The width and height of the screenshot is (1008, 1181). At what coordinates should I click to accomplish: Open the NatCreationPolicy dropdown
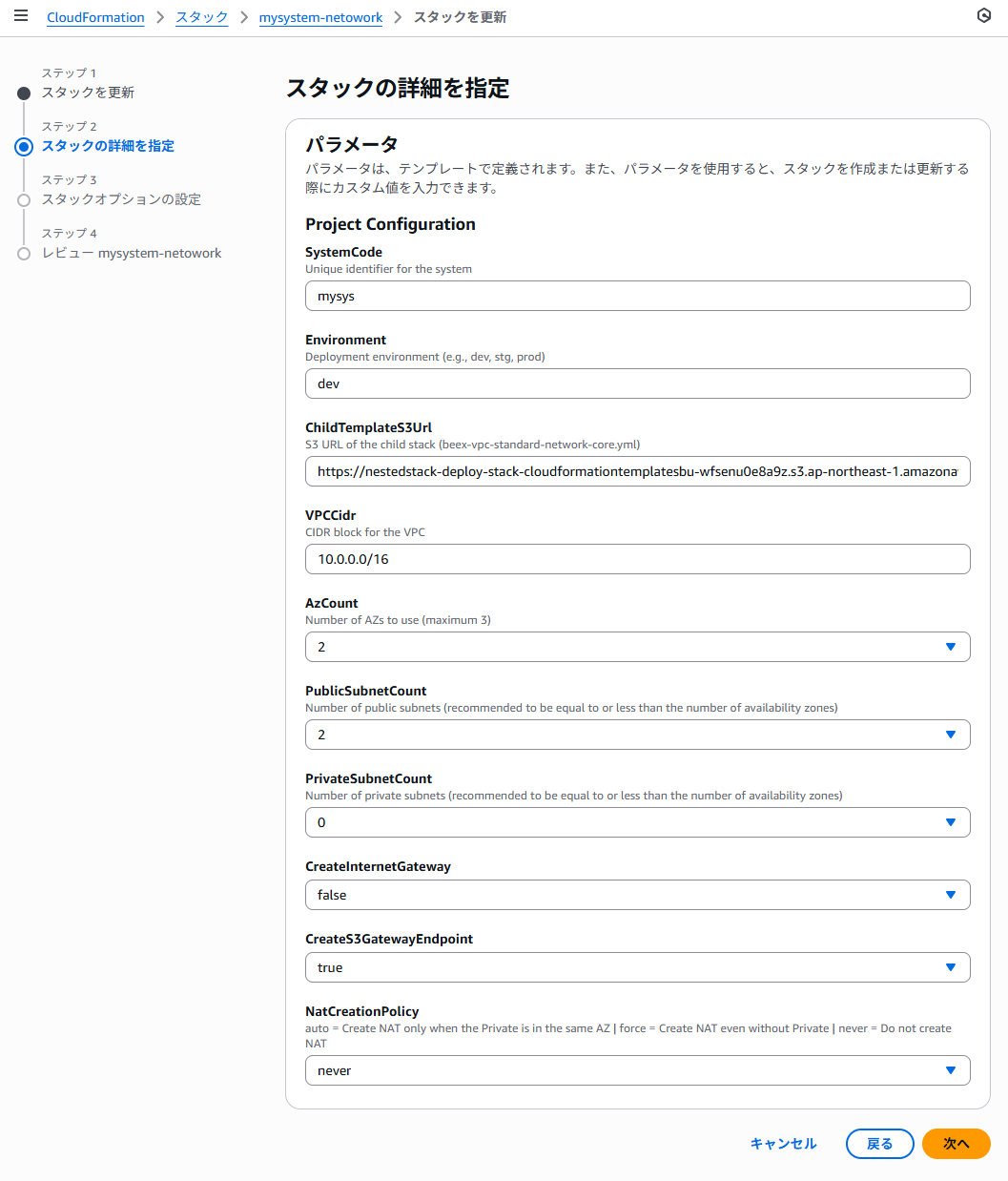637,1070
